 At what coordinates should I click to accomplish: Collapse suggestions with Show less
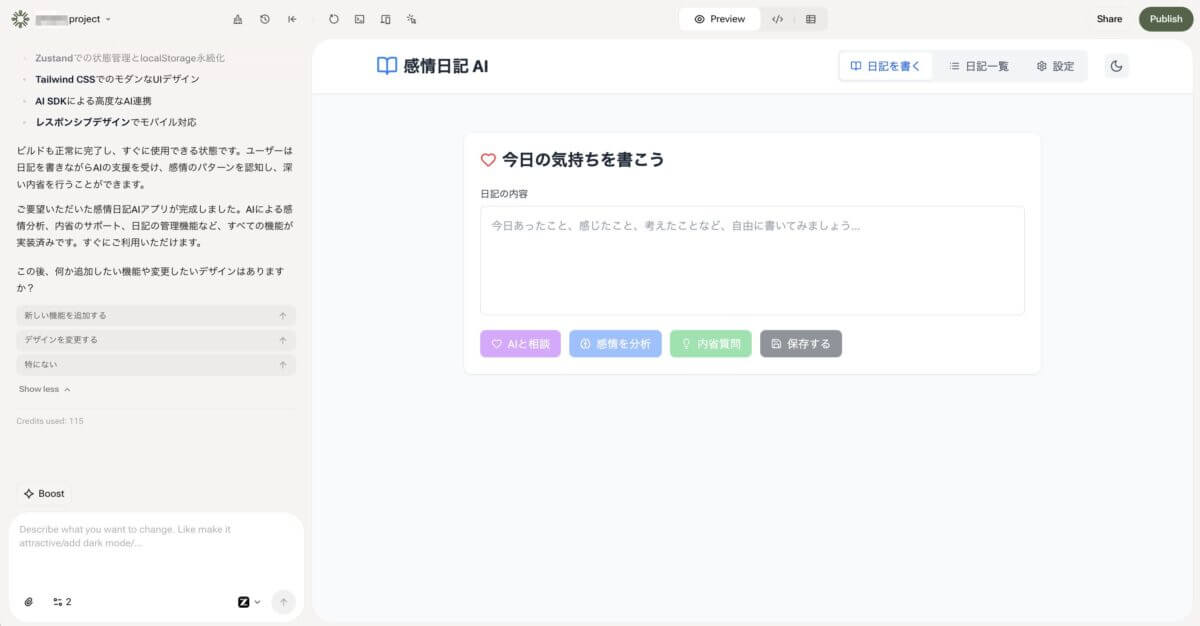(44, 389)
